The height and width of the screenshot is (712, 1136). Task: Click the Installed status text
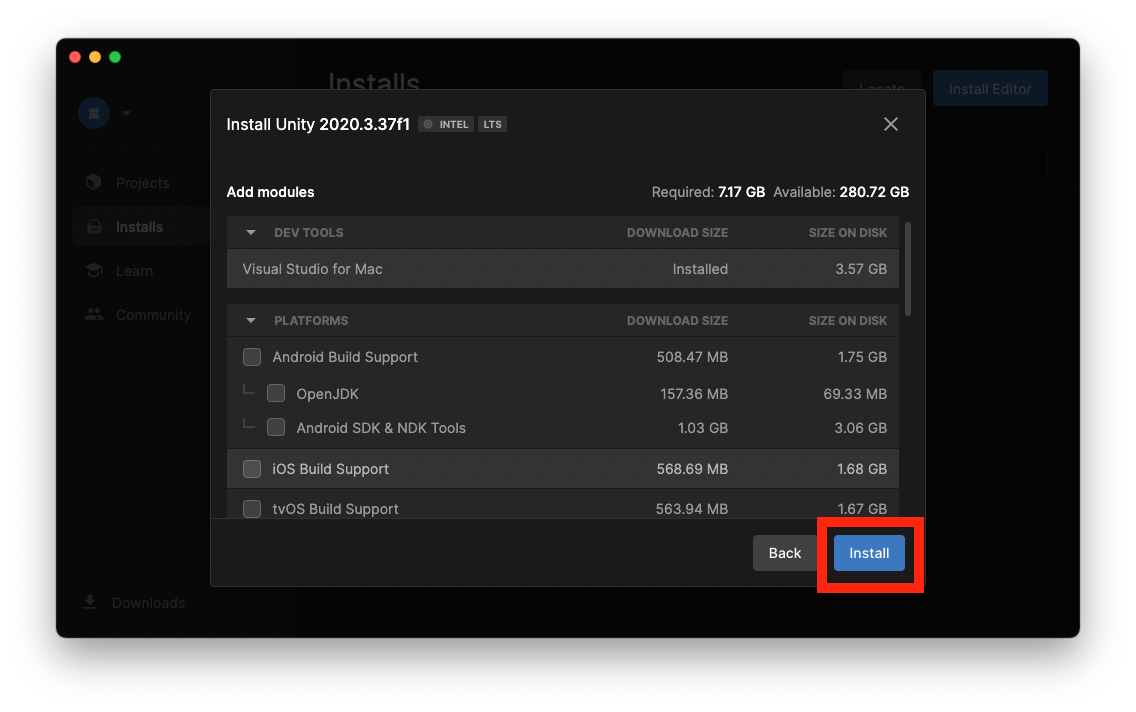pyautogui.click(x=700, y=269)
